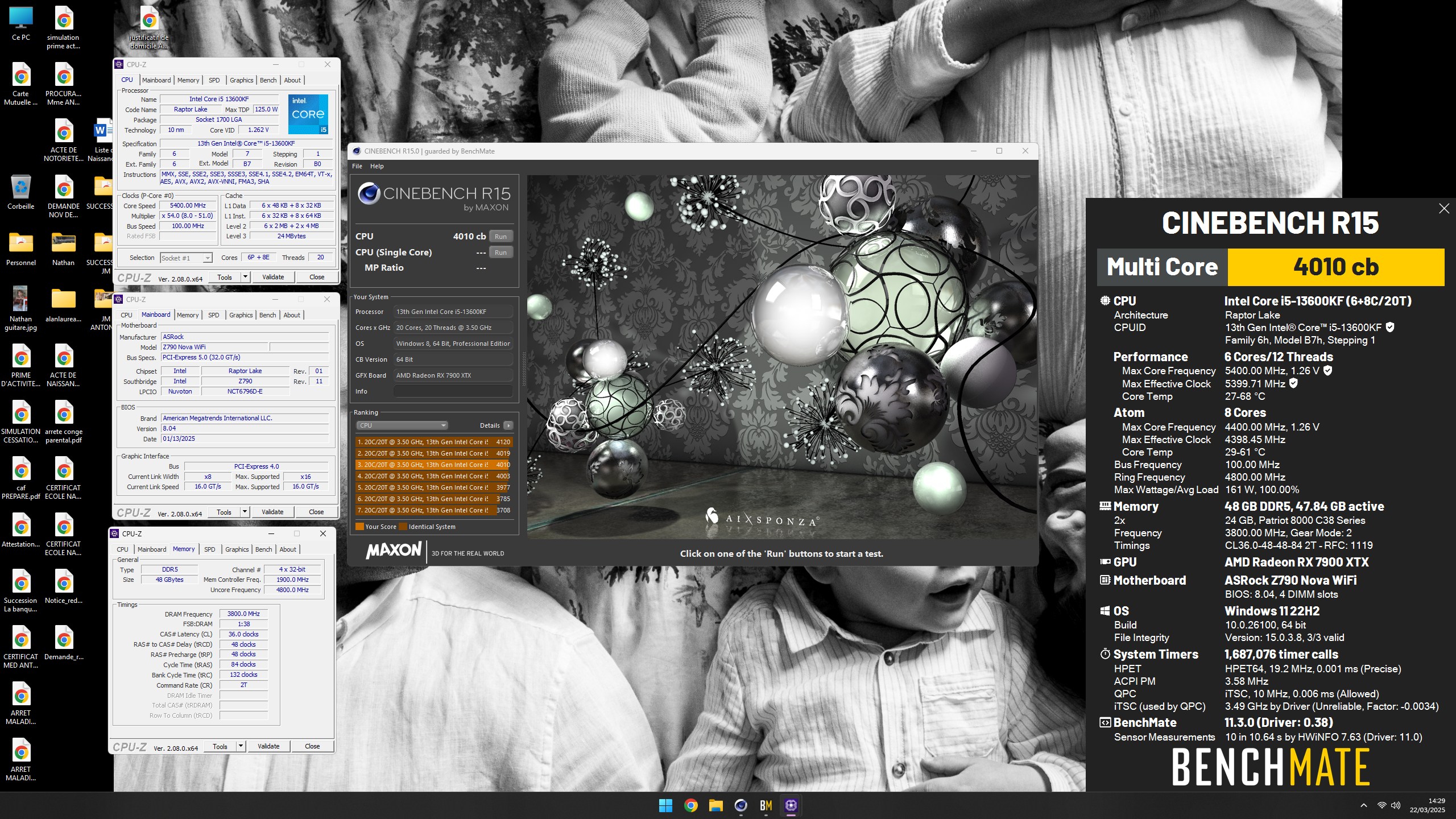This screenshot has width=1456, height=819.
Task: Close the BenchMate result overlay
Action: pyautogui.click(x=1443, y=209)
